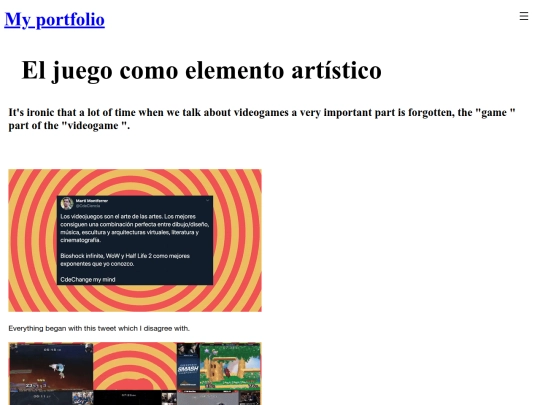Open the Smash gameplay collage image
The image size is (540, 405).
coord(135,373)
